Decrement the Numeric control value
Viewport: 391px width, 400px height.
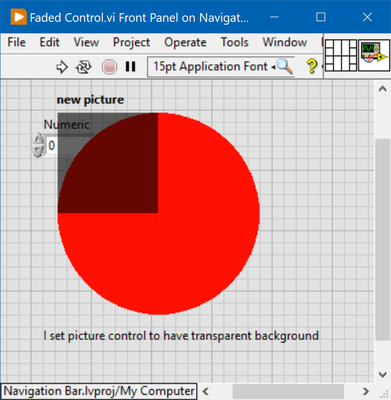pos(38,151)
